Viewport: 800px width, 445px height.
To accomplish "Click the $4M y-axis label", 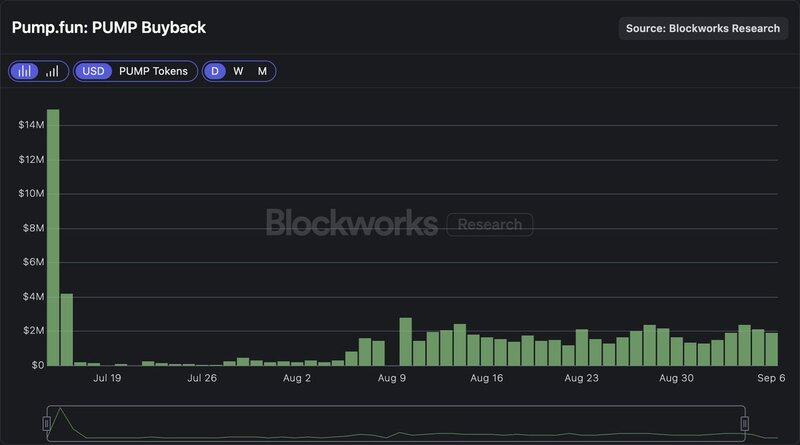I will click(33, 296).
